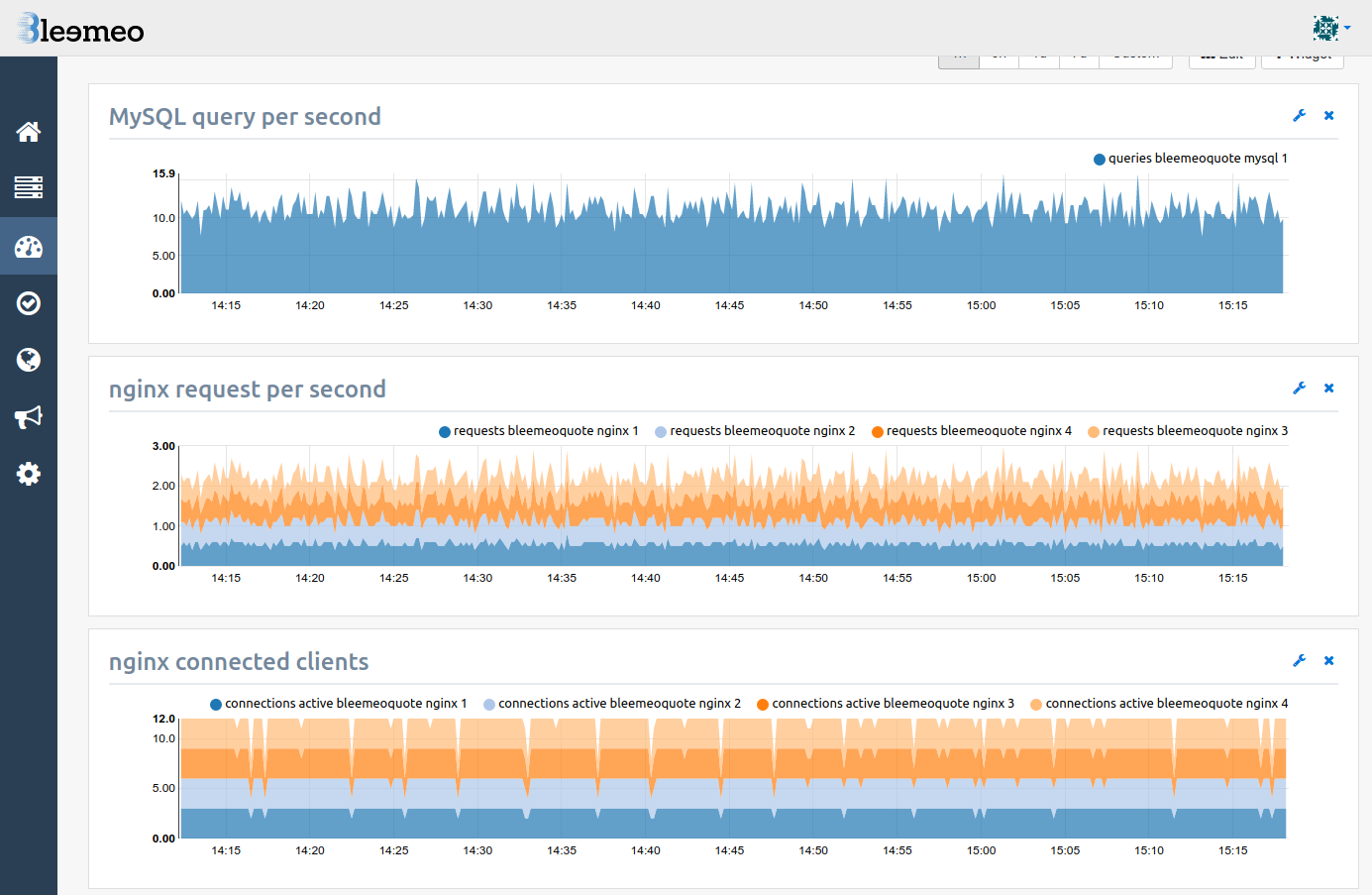Toggle queries bleemeoquote mysql 1 series
The image size is (1372, 895).
(1190, 159)
